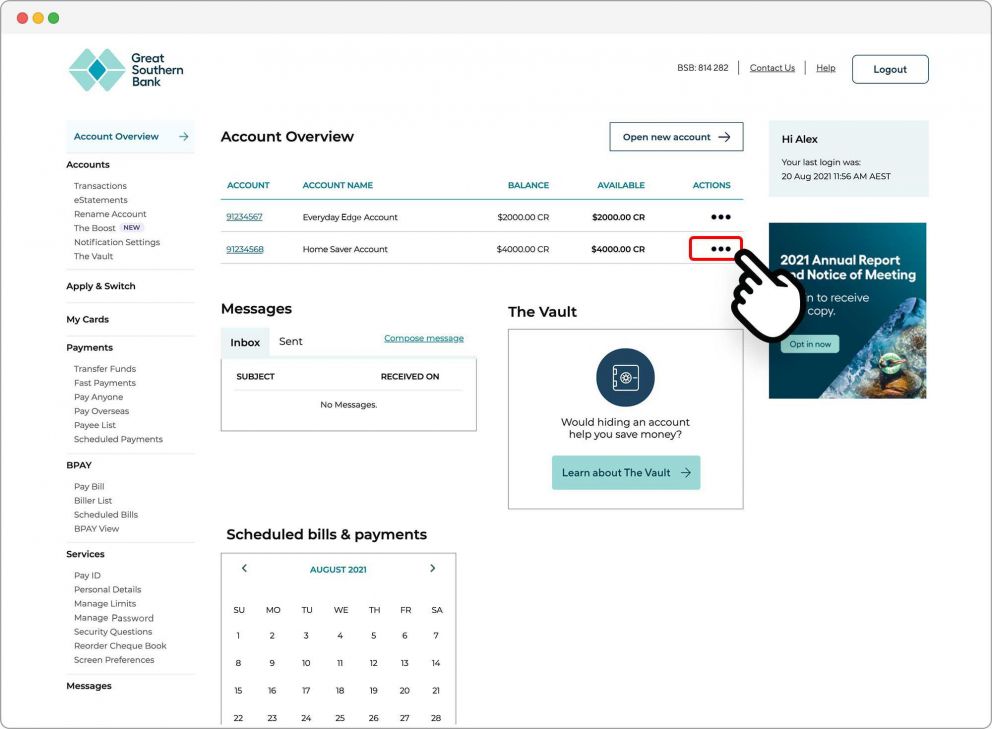Viewport: 992px width, 729px height.
Task: Switch to the Inbox tab
Action: coord(245,342)
